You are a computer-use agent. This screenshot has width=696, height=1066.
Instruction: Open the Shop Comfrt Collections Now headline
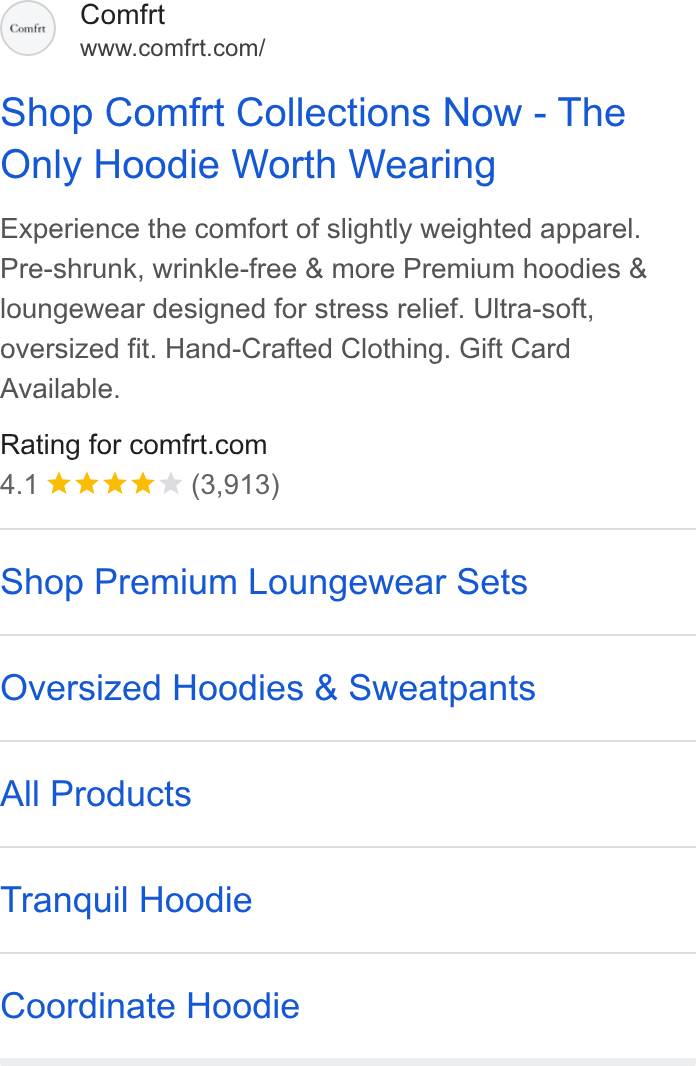pos(313,139)
